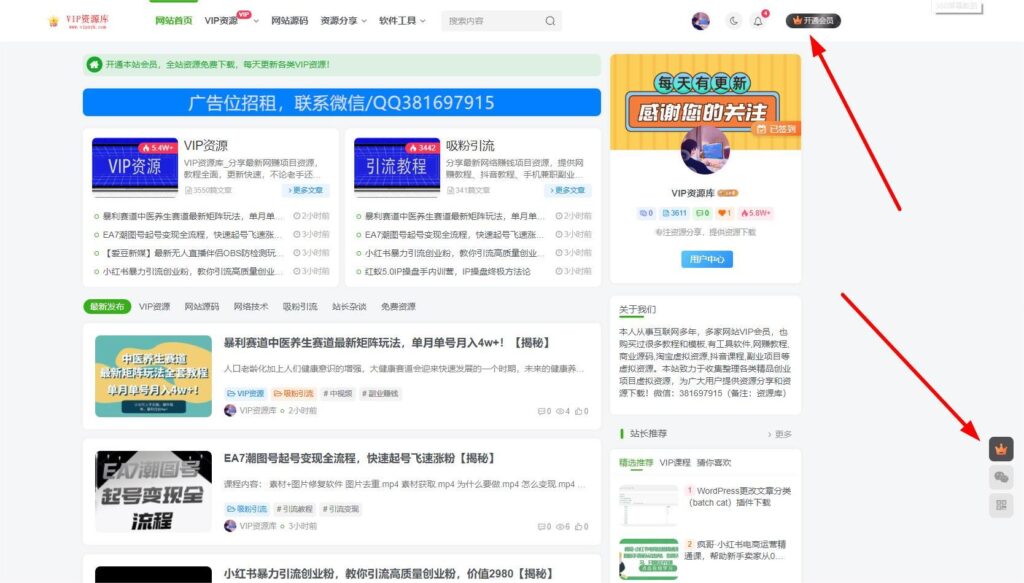Click the 吸粉引流 tag on 暴利赛道 article
The width and height of the screenshot is (1024, 583).
click(296, 394)
